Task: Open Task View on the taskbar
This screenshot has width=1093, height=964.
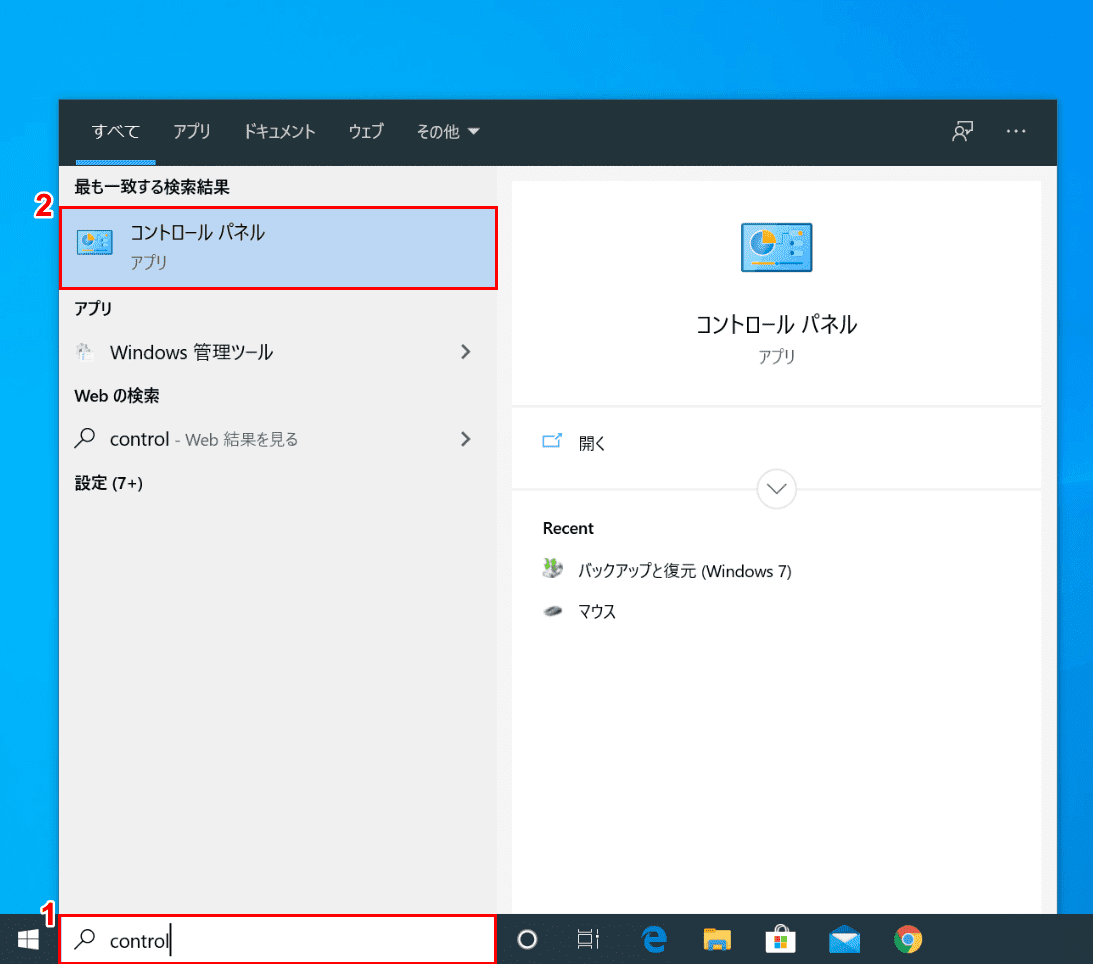Action: pyautogui.click(x=588, y=940)
